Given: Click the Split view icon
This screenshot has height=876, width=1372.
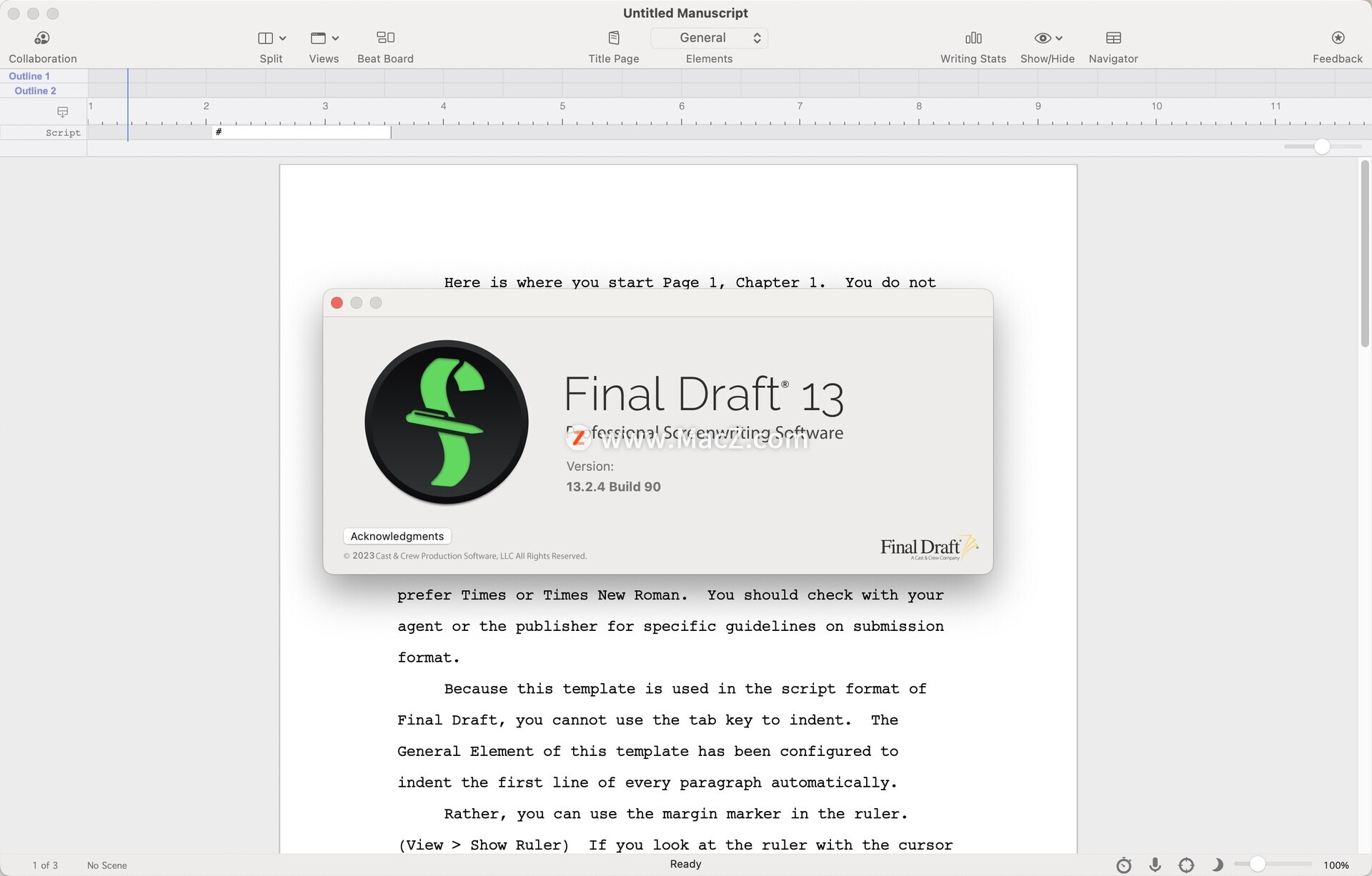Looking at the screenshot, I should point(265,38).
